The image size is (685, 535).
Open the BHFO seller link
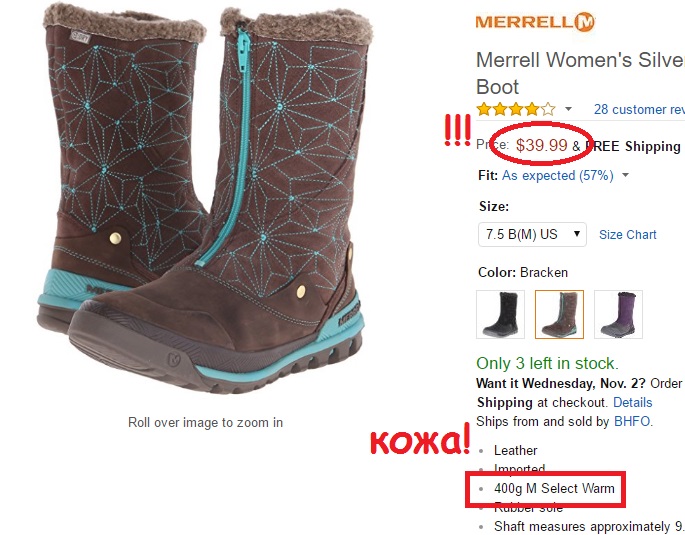coord(632,421)
